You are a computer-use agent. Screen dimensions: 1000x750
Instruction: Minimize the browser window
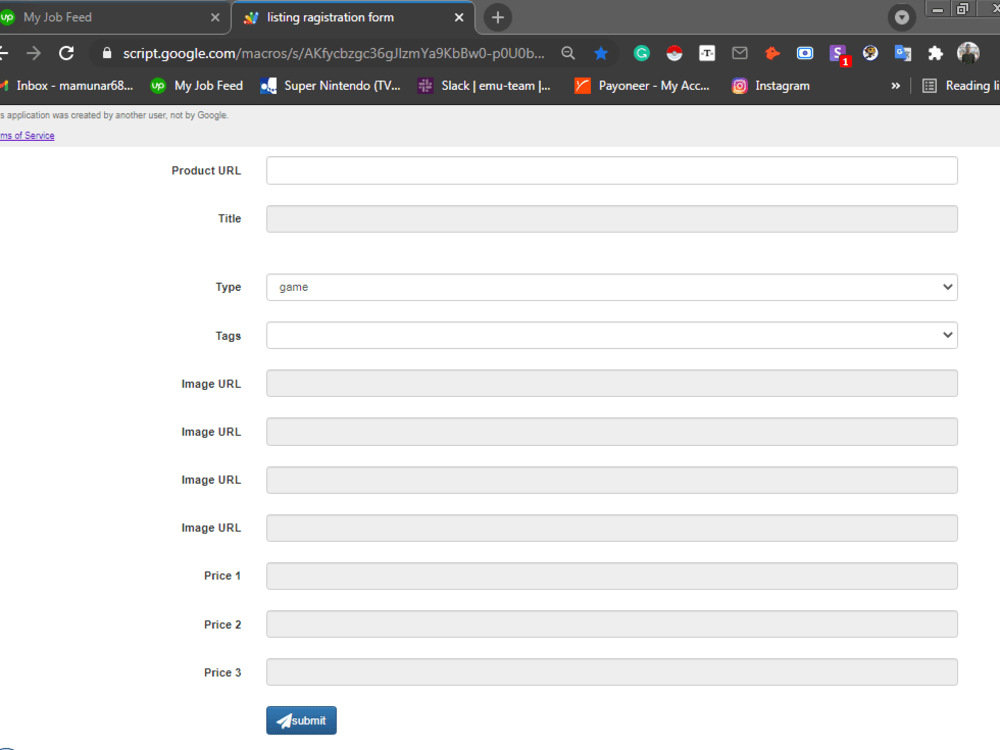938,9
